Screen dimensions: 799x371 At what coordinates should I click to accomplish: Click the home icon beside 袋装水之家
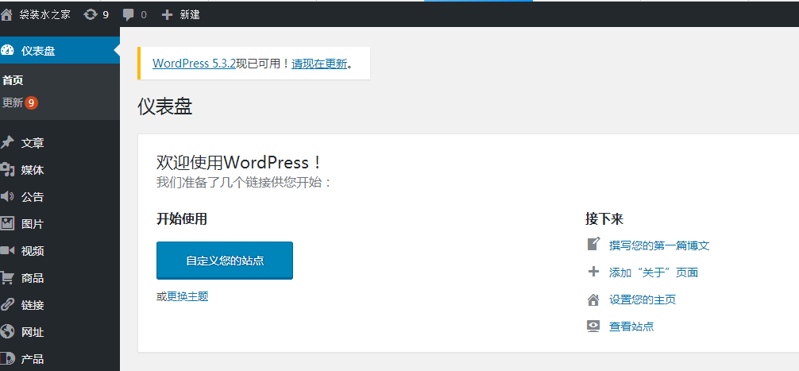6,15
